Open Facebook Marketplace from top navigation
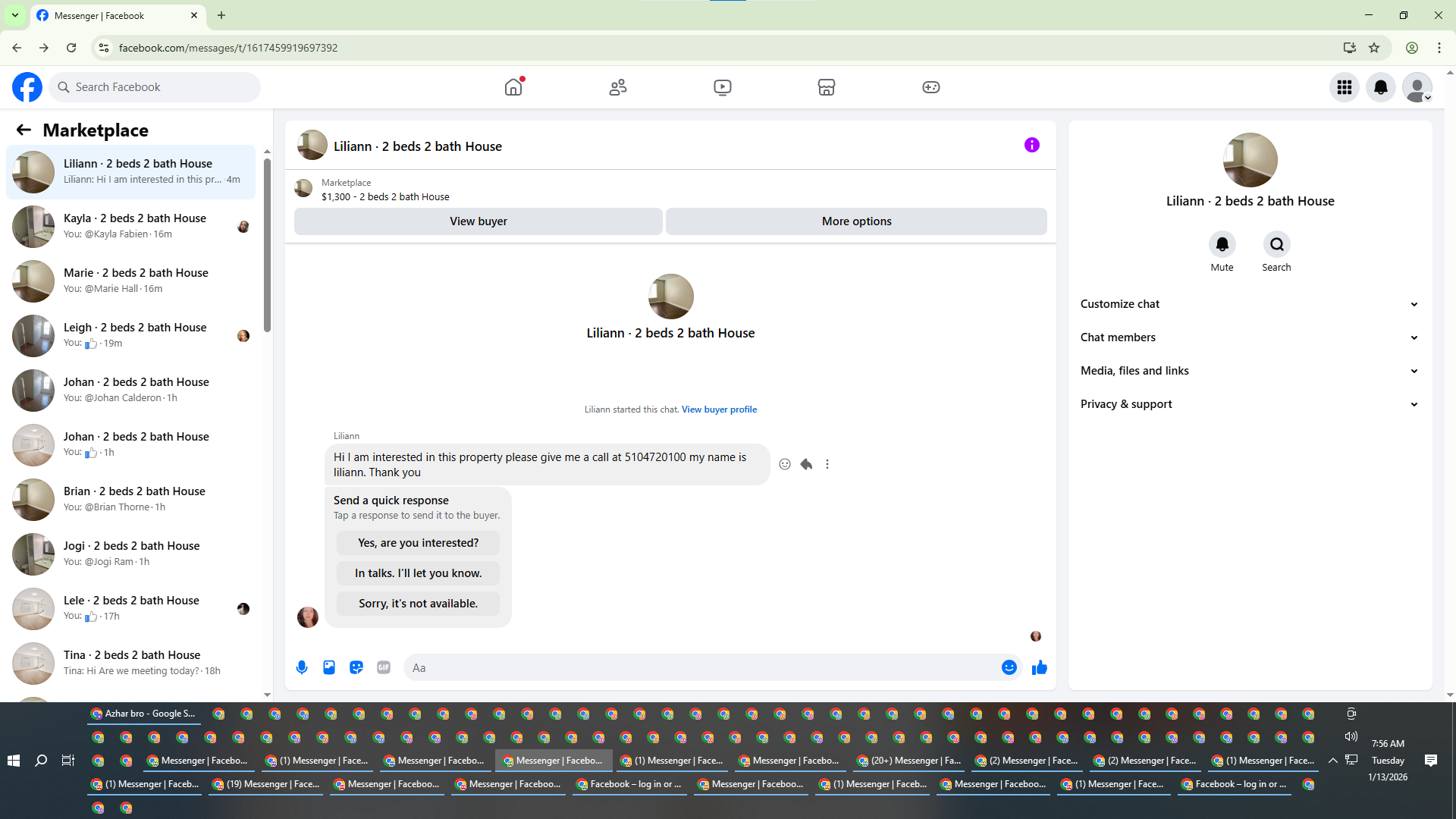This screenshot has height=819, width=1456. tap(827, 87)
